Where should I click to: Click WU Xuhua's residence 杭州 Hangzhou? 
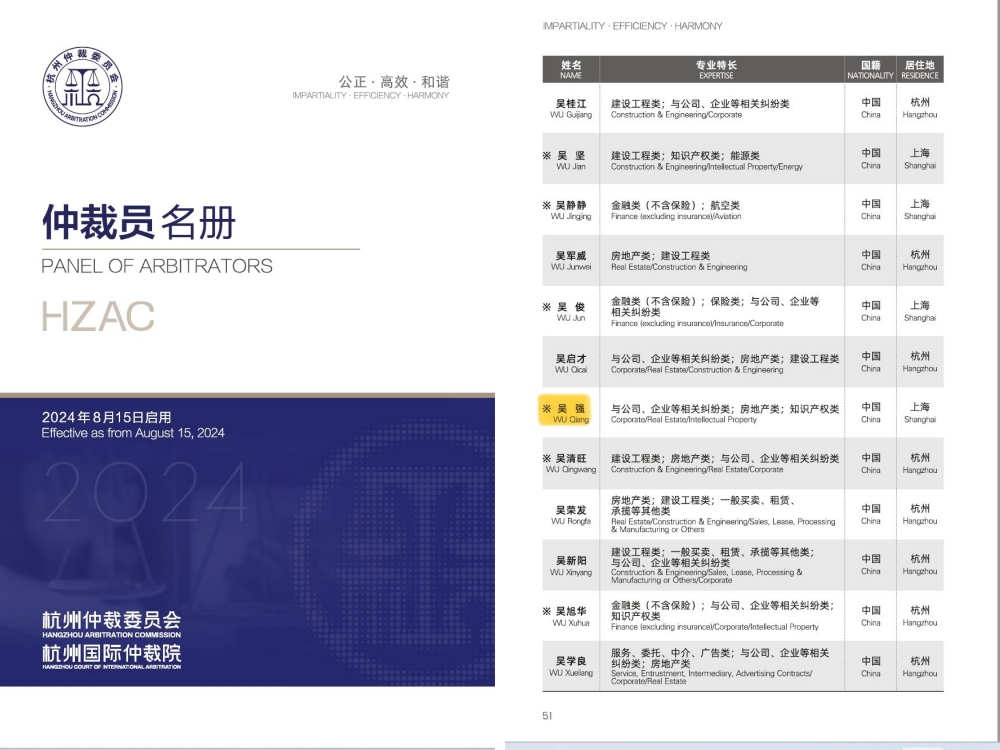[x=920, y=616]
